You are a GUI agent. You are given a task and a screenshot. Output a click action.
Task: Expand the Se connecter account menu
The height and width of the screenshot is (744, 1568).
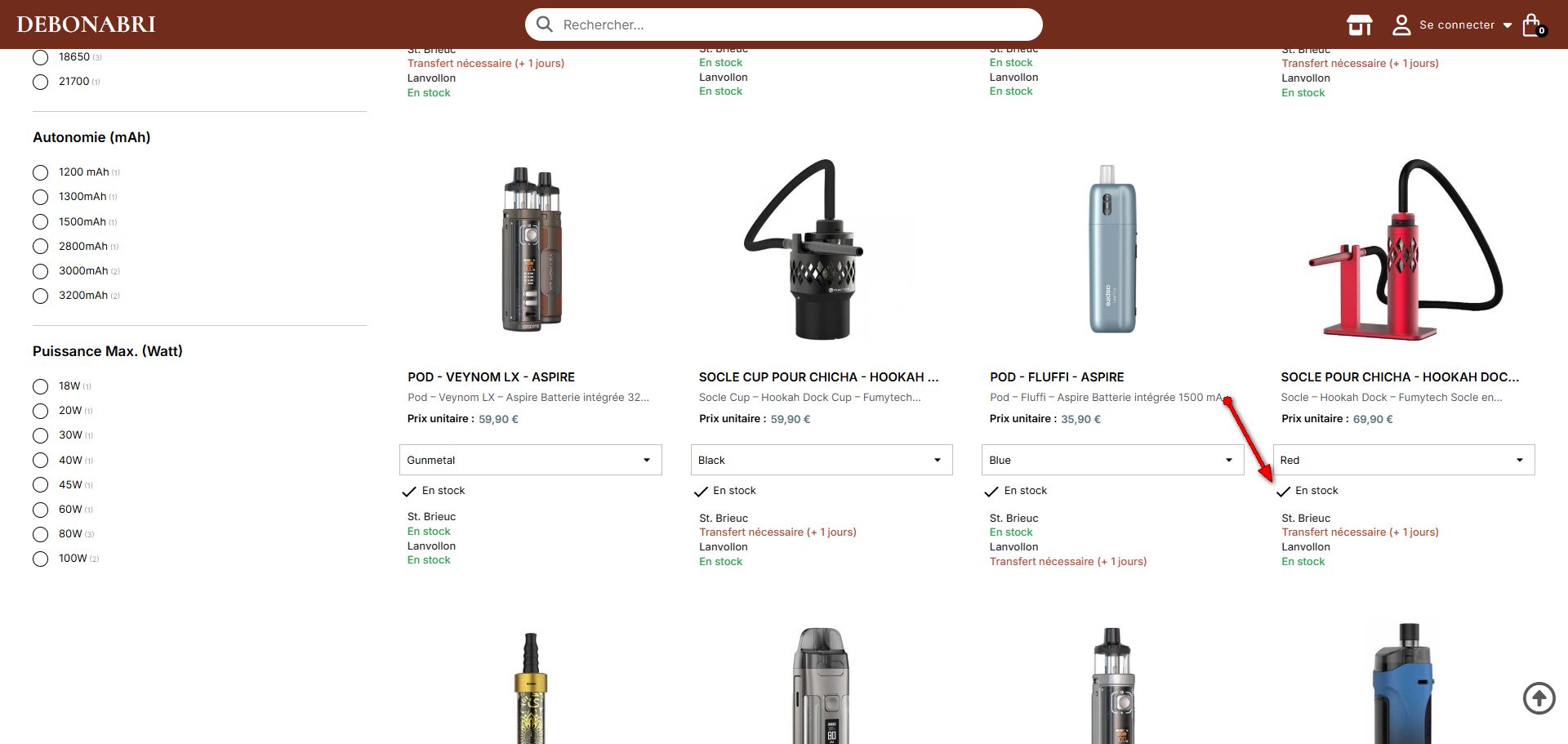pos(1466,25)
